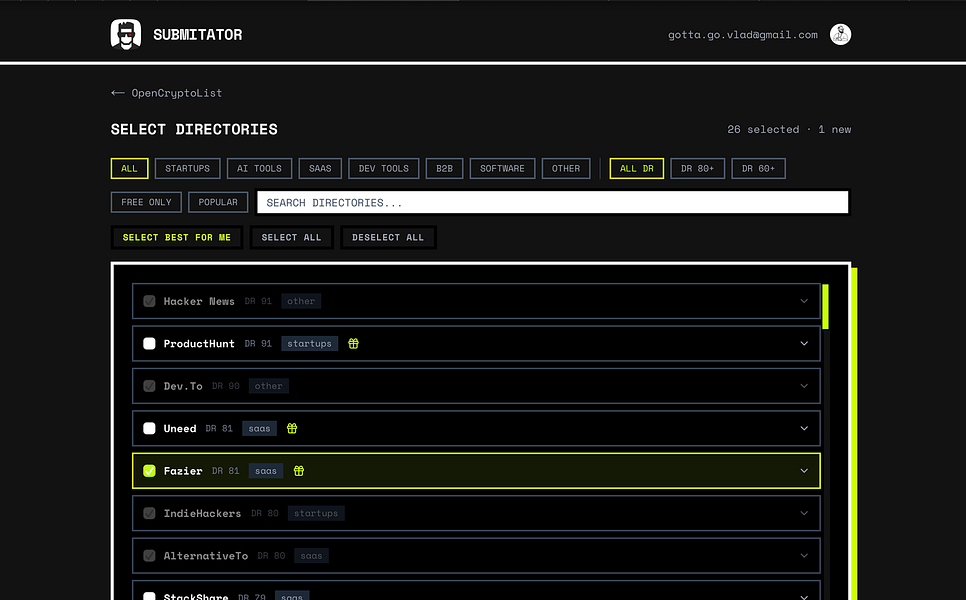The width and height of the screenshot is (966, 600).
Task: Click the startups tag in IndieHackers row
Action: pyautogui.click(x=316, y=513)
